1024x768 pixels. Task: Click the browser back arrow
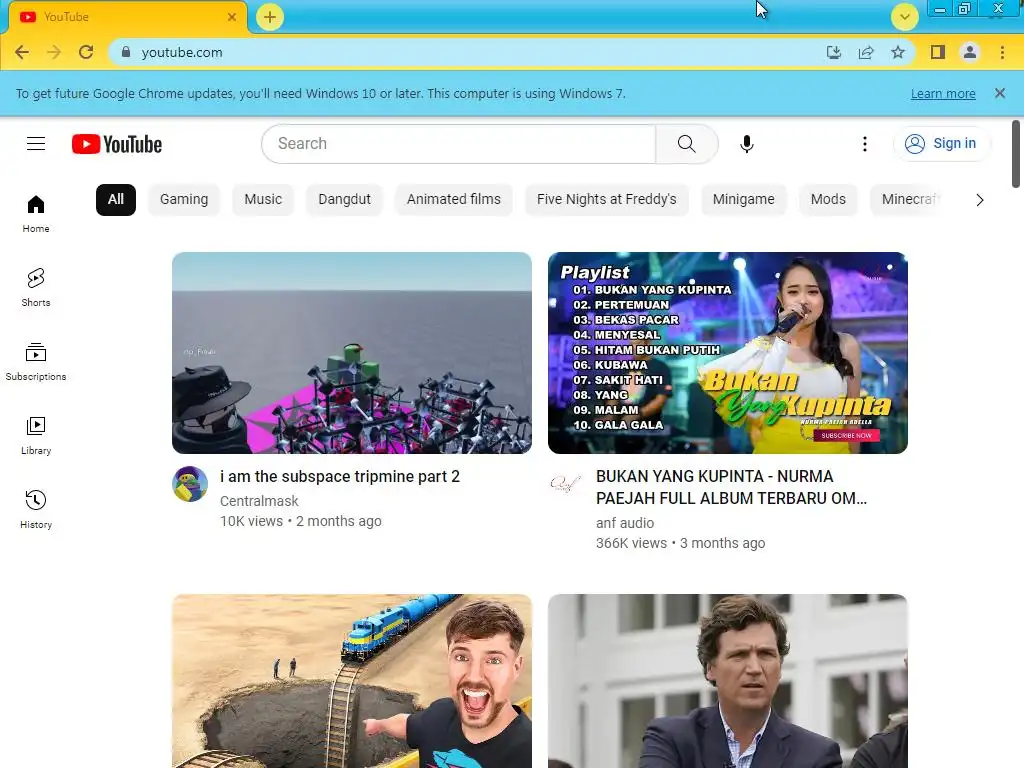tap(22, 52)
